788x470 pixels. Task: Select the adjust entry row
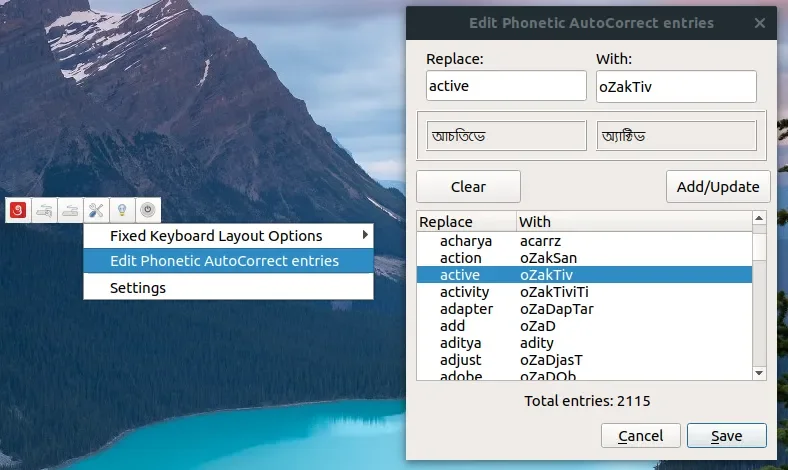pos(584,360)
